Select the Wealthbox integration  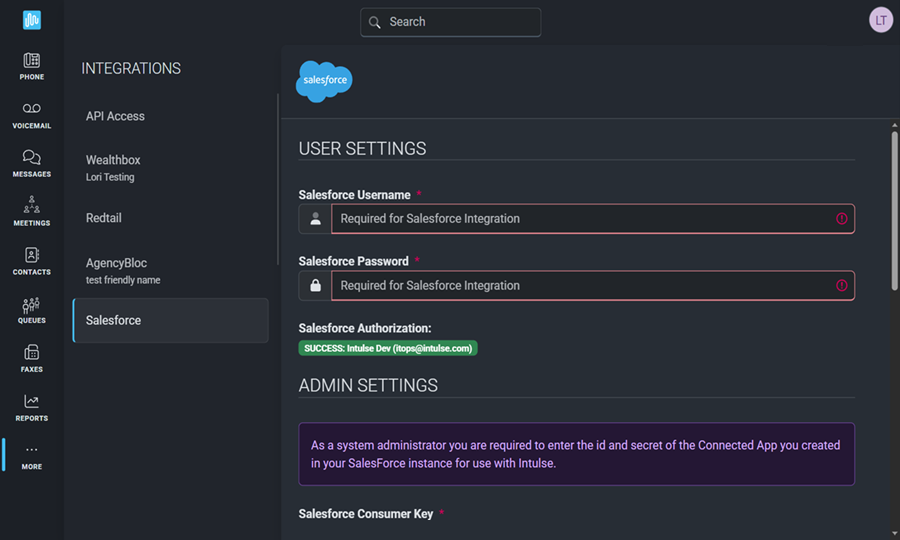click(113, 167)
